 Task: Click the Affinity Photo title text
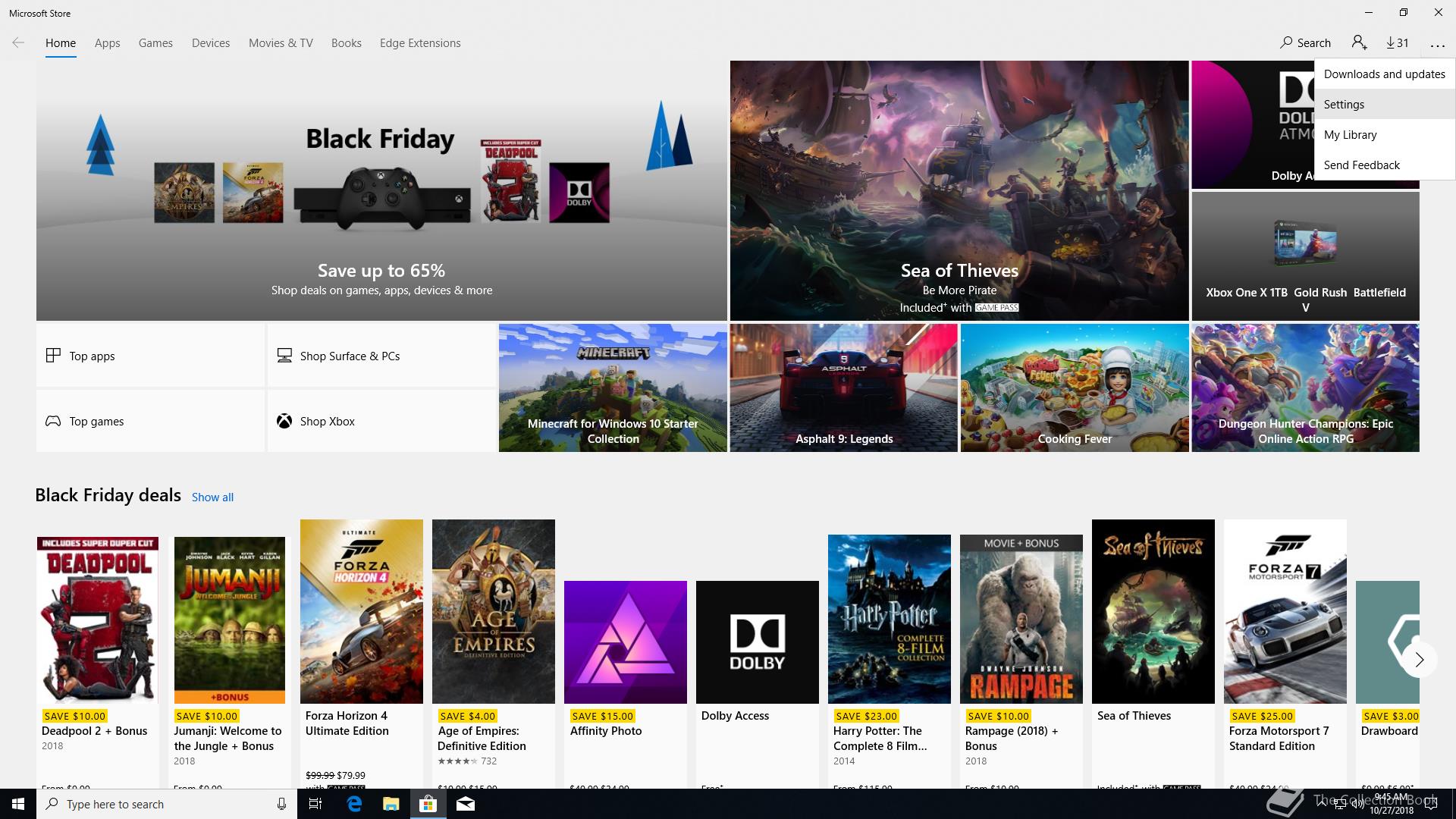point(606,731)
